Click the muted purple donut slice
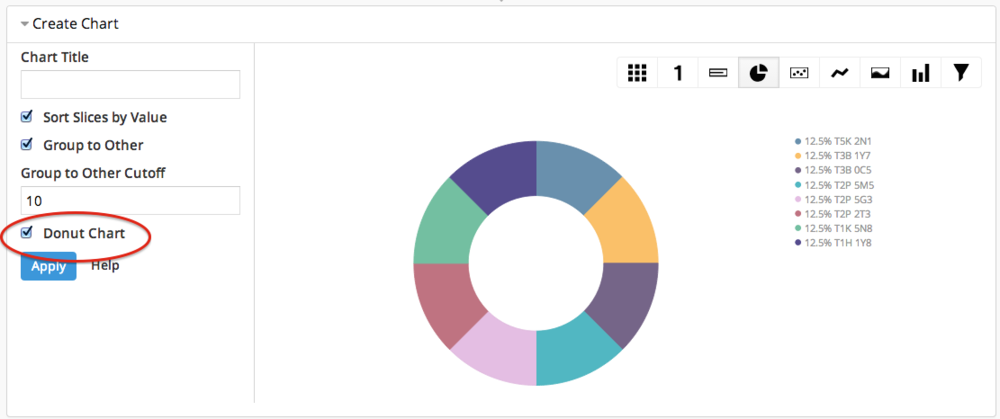Screen dimensions: 1000x419 click(625, 300)
